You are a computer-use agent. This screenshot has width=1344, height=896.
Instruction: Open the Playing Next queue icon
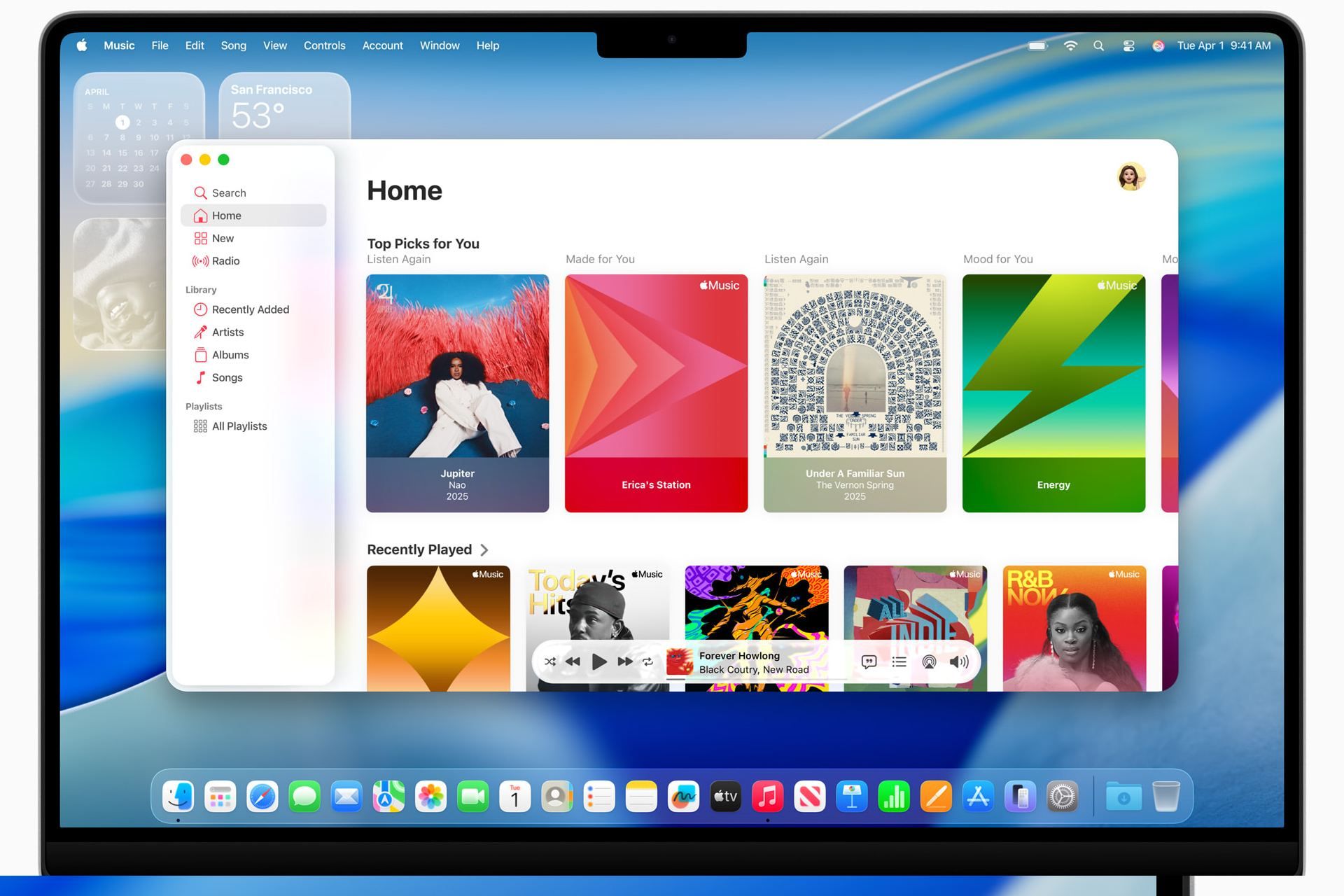pos(899,661)
